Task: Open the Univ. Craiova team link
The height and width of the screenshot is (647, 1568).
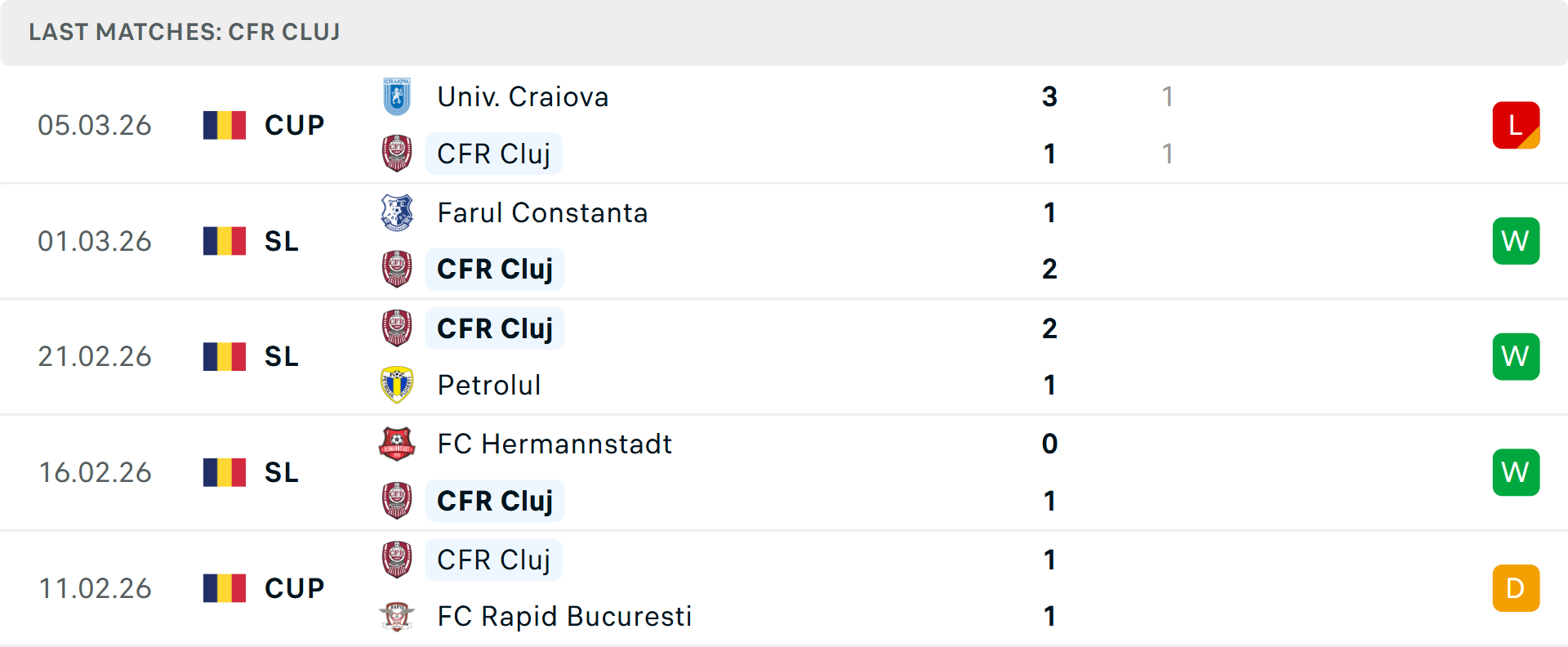Action: click(x=523, y=96)
